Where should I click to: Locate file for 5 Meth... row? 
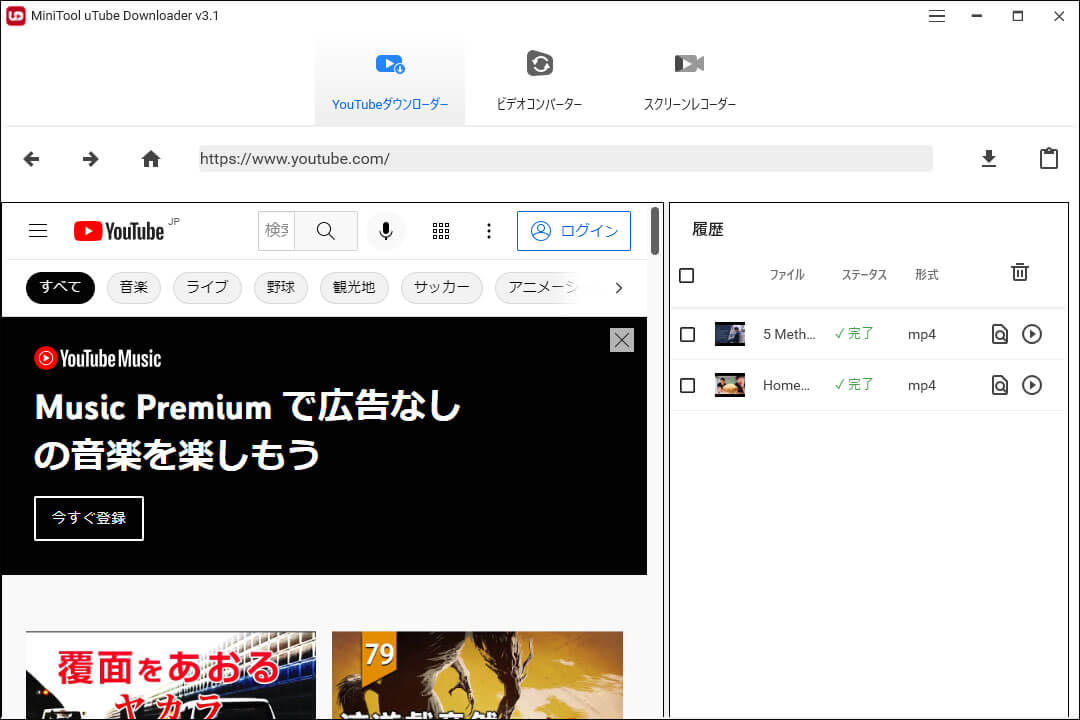tap(999, 334)
